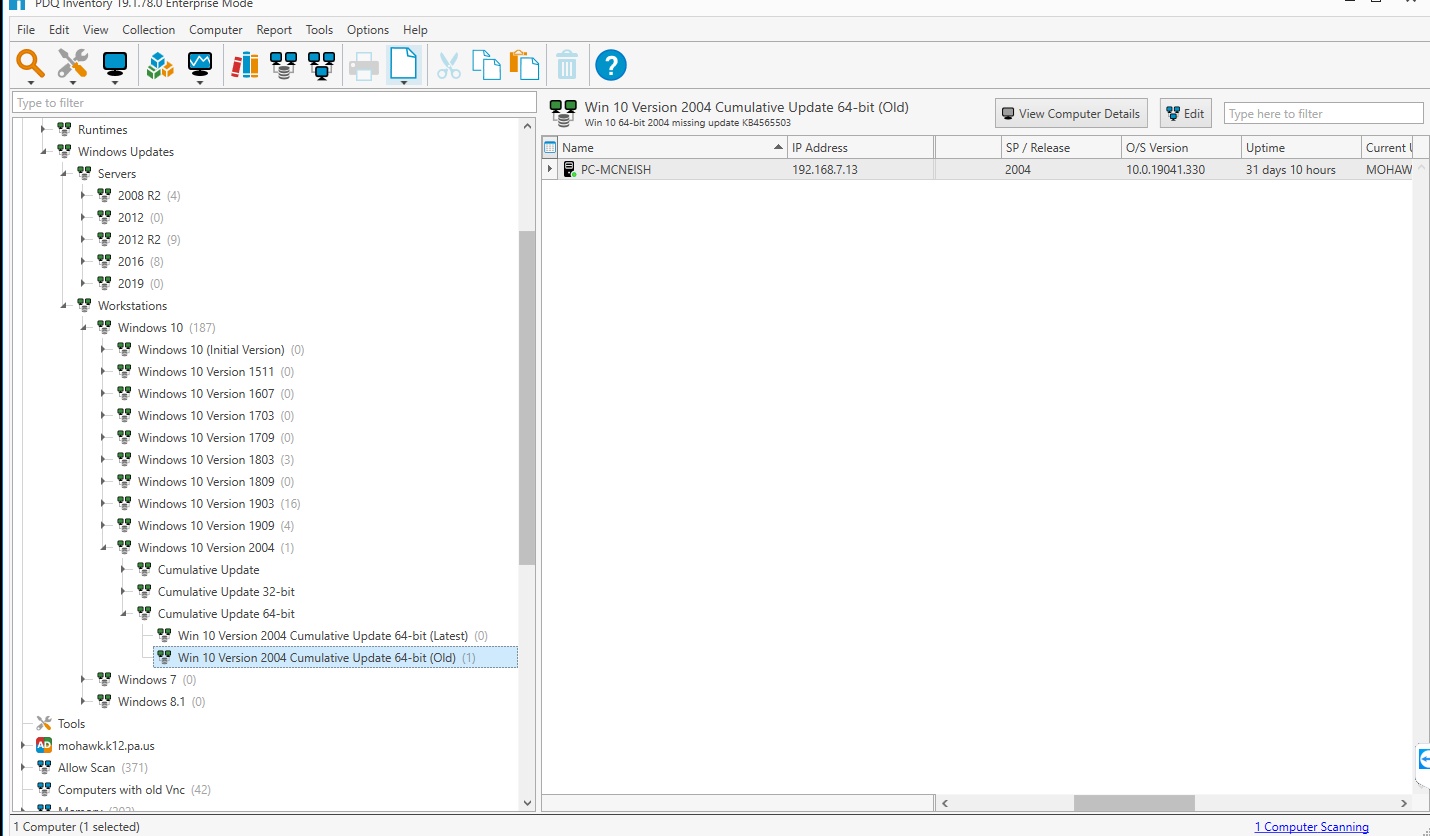Open the Collection menu
The height and width of the screenshot is (836, 1430).
click(149, 30)
